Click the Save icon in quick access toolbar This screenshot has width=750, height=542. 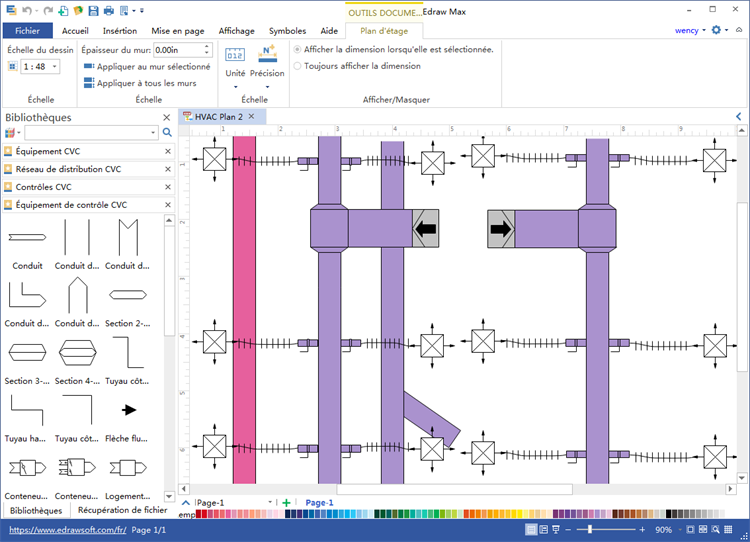tap(94, 11)
